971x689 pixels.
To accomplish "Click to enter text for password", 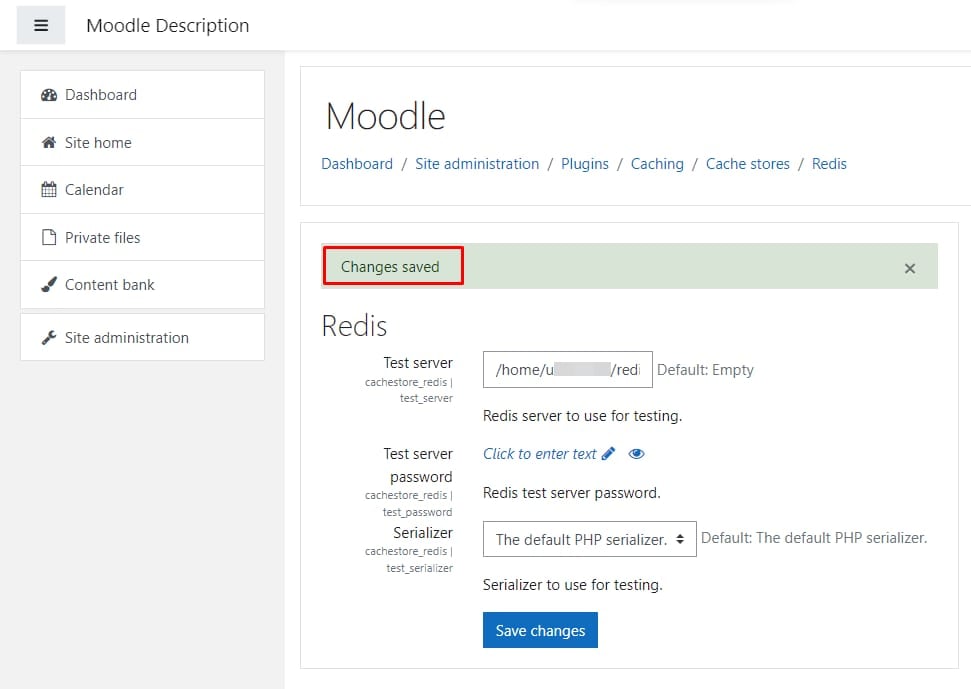I will click(539, 454).
